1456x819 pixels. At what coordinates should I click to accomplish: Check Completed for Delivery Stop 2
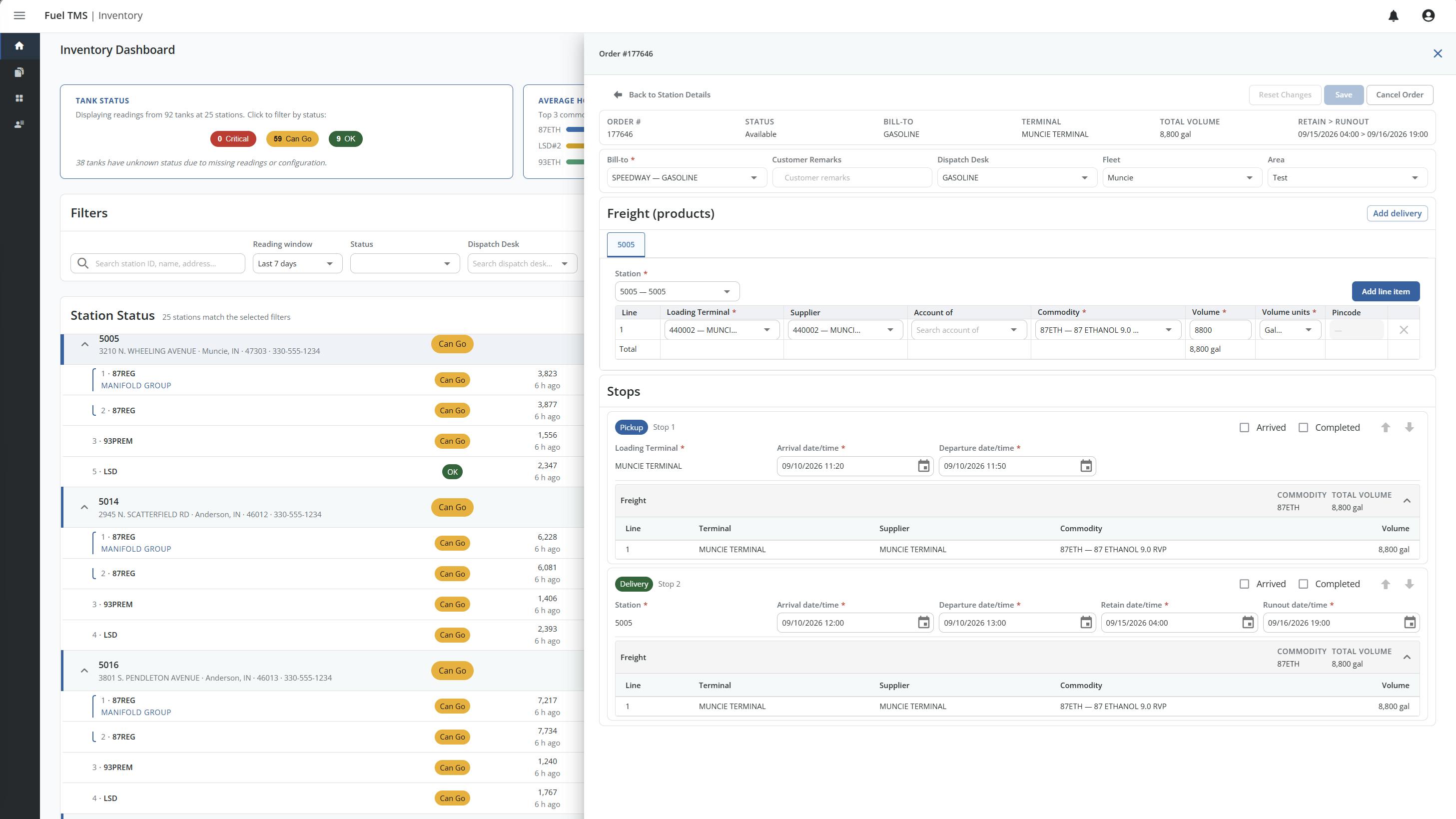coord(1303,585)
